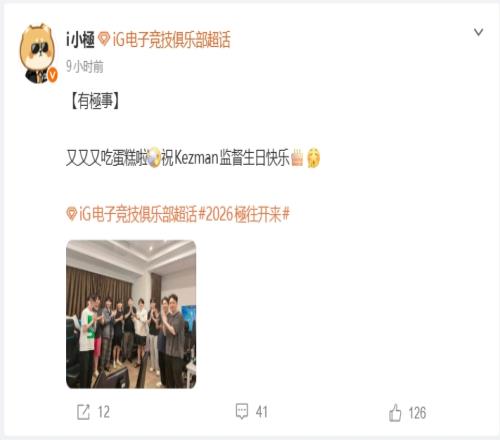
Task: Click the globe emoji after 蛋糕啦
Action: pyautogui.click(x=154, y=158)
